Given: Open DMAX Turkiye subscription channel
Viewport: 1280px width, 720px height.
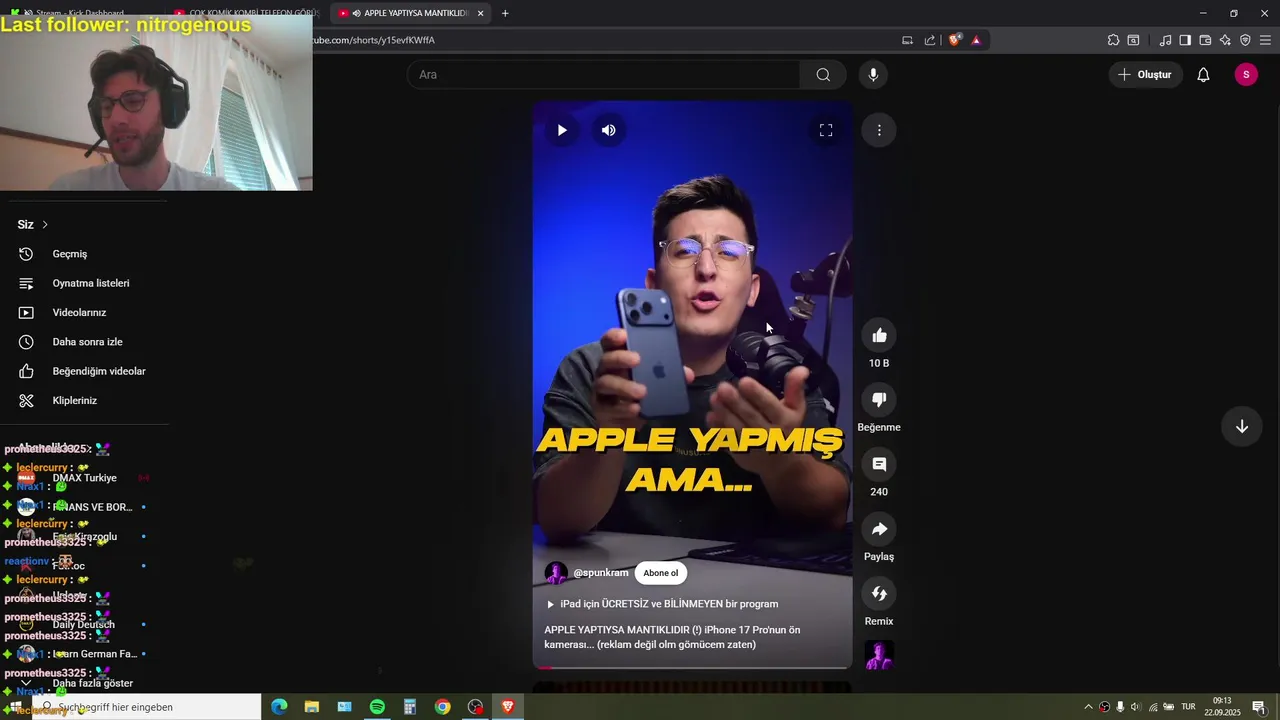Looking at the screenshot, I should [85, 478].
